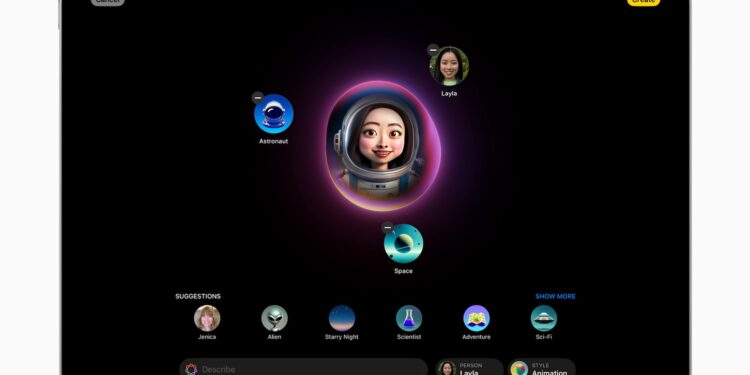Click the Layla label under the photo bubble
The image size is (750, 375).
[449, 94]
